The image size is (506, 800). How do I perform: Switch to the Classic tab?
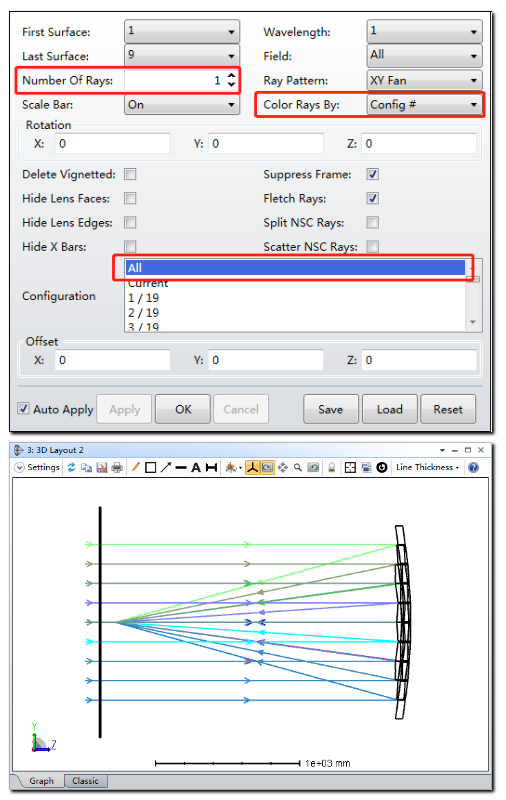click(85, 781)
